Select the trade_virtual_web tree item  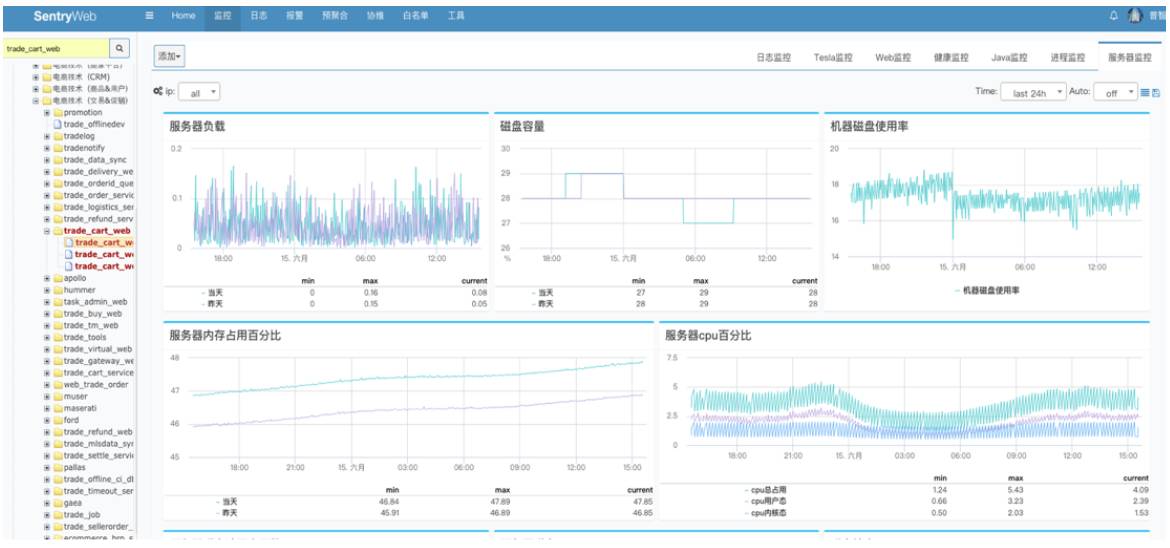click(x=98, y=349)
